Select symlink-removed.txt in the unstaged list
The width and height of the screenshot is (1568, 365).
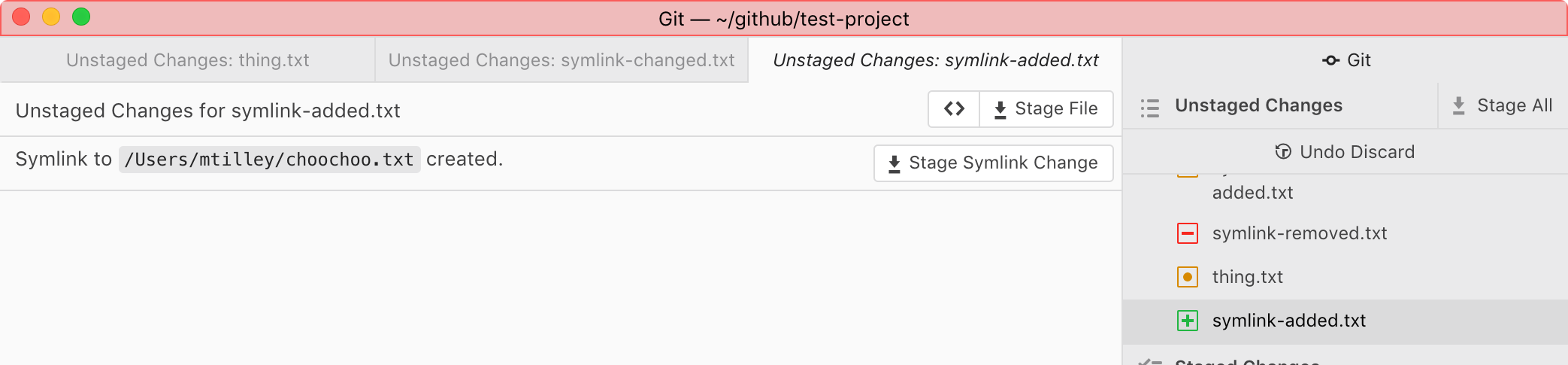tap(1299, 233)
